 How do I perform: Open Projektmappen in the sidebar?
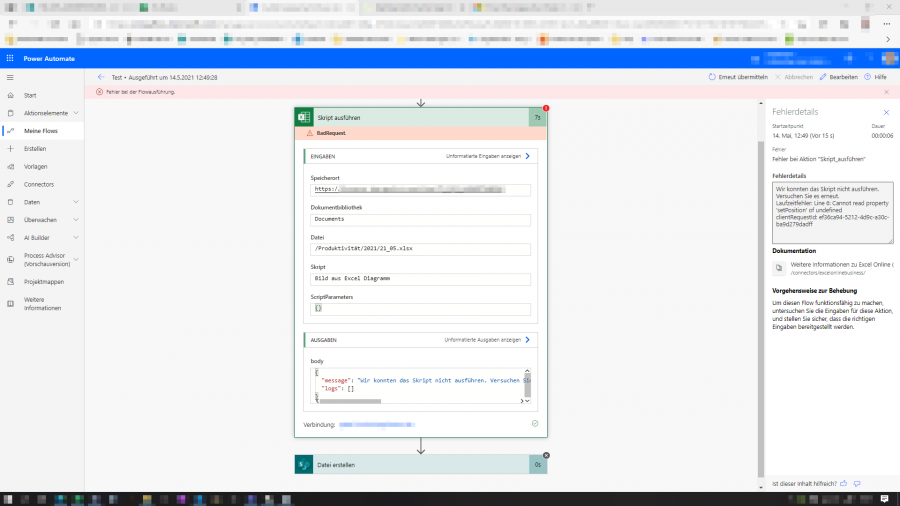coord(44,282)
